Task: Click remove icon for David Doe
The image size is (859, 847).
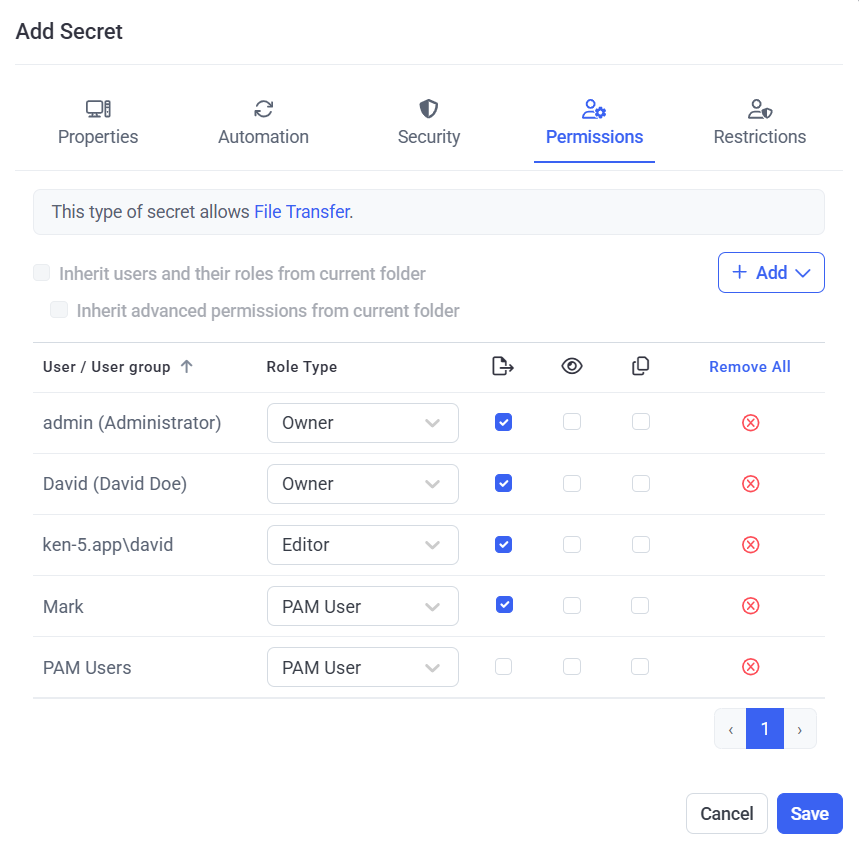Action: [750, 484]
